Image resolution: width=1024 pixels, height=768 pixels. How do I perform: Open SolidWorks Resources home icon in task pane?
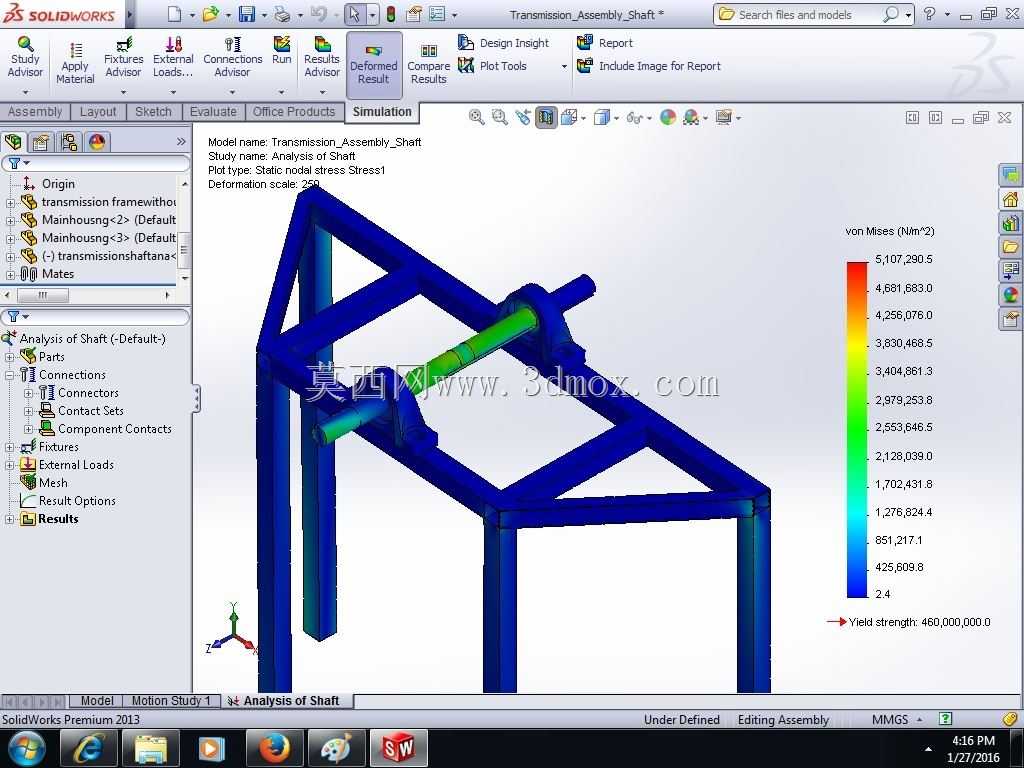click(1010, 199)
